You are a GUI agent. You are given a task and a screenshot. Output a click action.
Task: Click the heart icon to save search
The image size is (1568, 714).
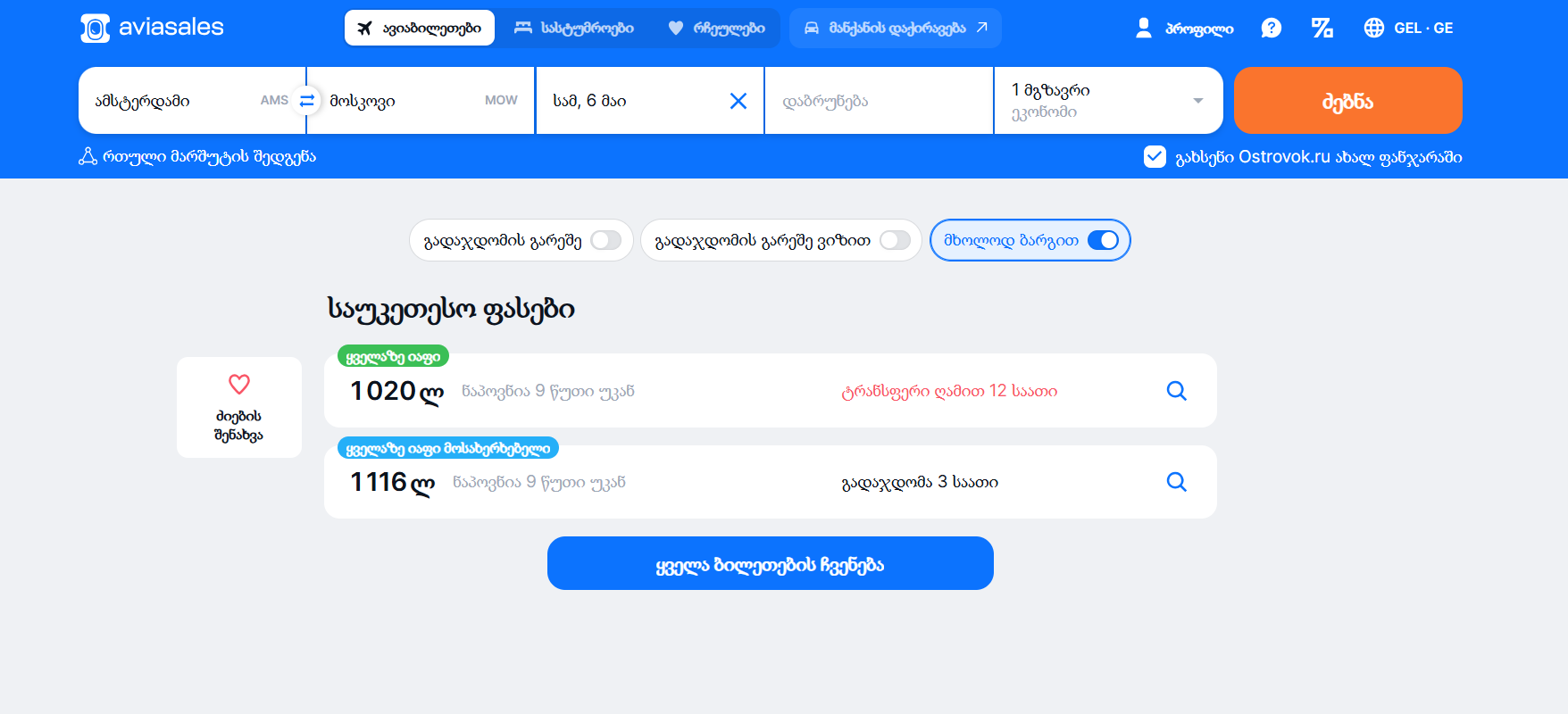(x=239, y=384)
